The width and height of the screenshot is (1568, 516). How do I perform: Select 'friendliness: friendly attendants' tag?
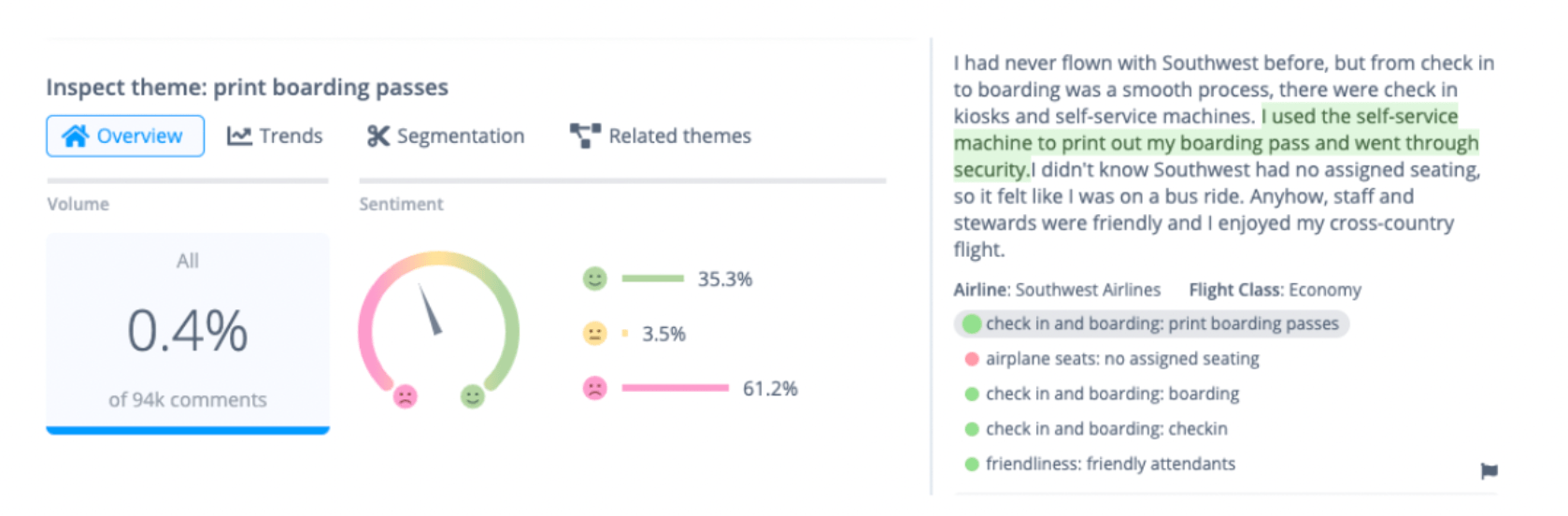coord(1100,464)
